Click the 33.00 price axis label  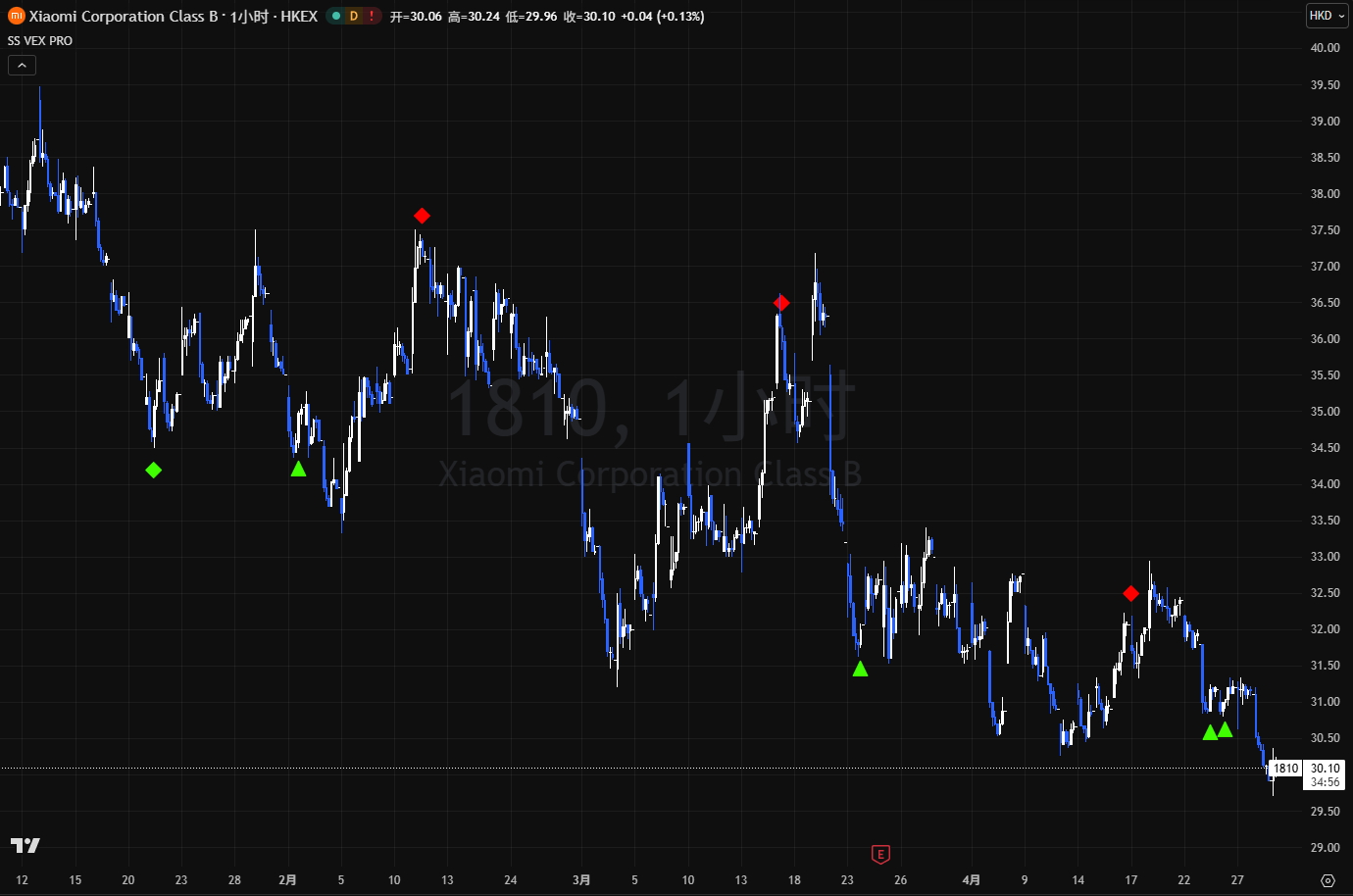click(x=1325, y=557)
